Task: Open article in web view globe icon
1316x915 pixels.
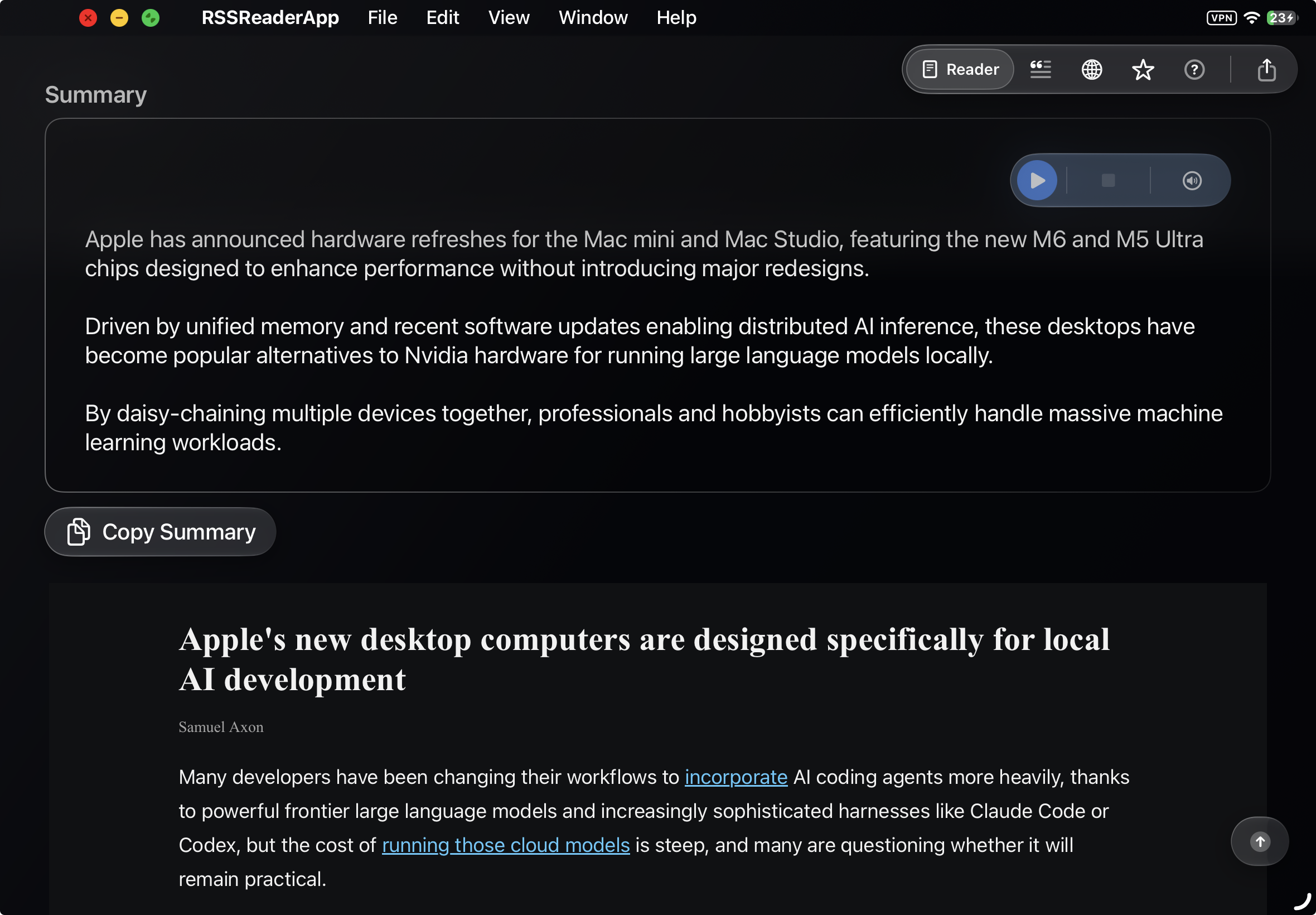Action: [1091, 69]
